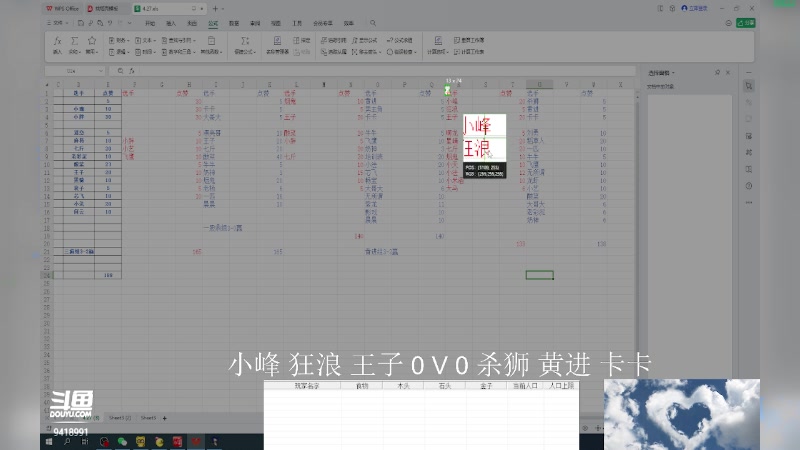
Task: Click the fx icon in formula bar
Action: pos(132,71)
